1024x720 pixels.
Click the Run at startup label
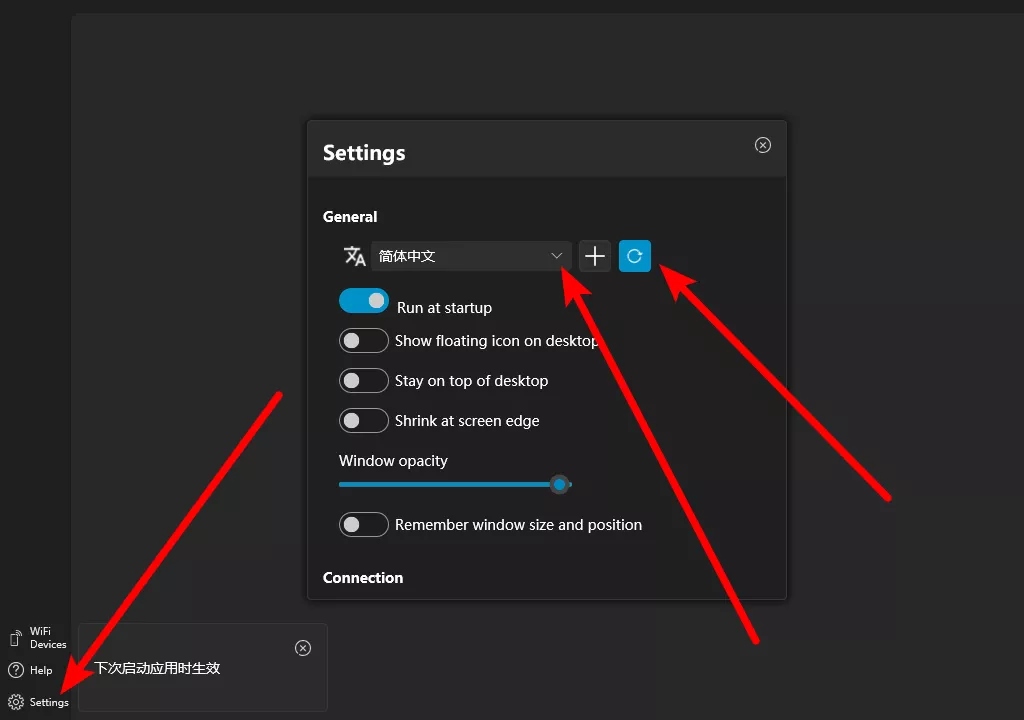(x=445, y=308)
